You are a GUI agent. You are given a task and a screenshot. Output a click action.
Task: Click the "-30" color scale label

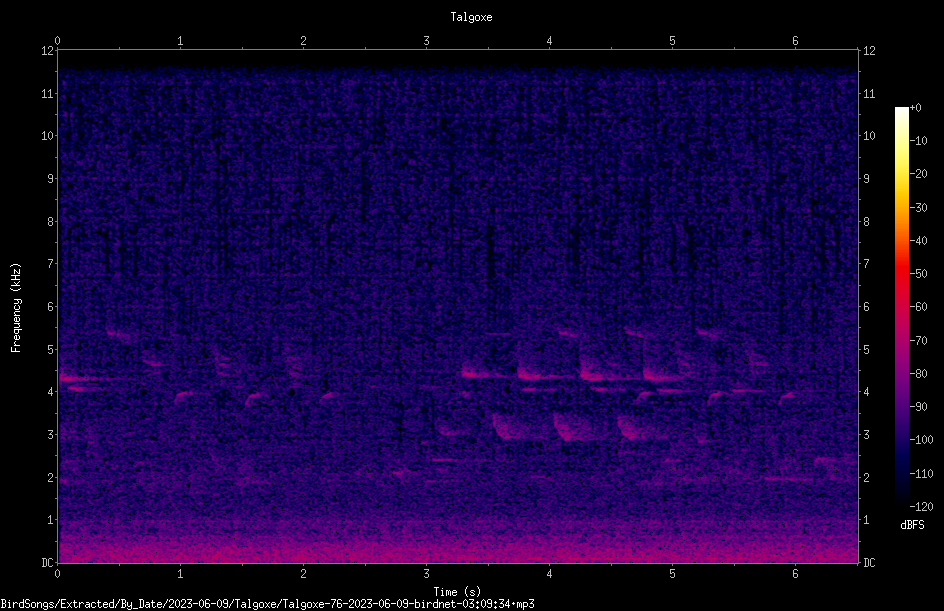(x=919, y=208)
